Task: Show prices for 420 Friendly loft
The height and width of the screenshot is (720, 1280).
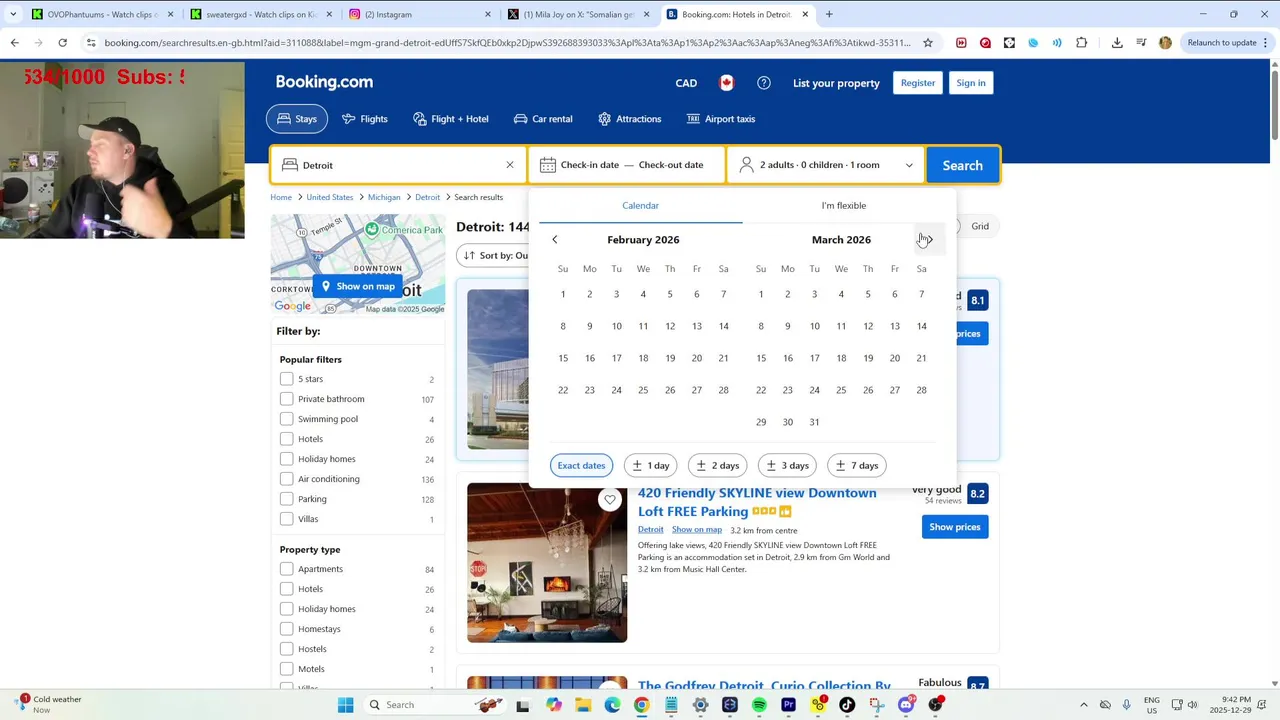Action: click(955, 527)
